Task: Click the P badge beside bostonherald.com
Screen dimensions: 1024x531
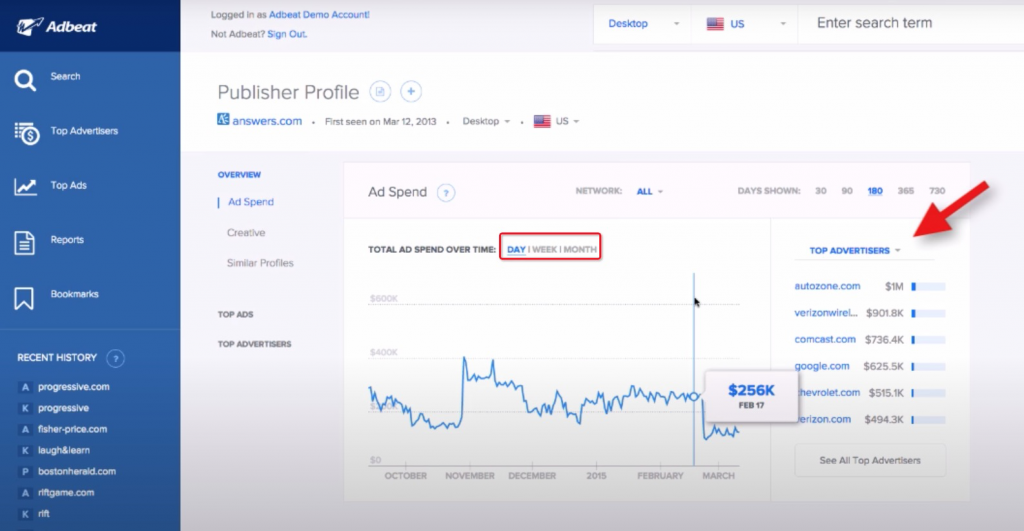Action: [x=25, y=472]
